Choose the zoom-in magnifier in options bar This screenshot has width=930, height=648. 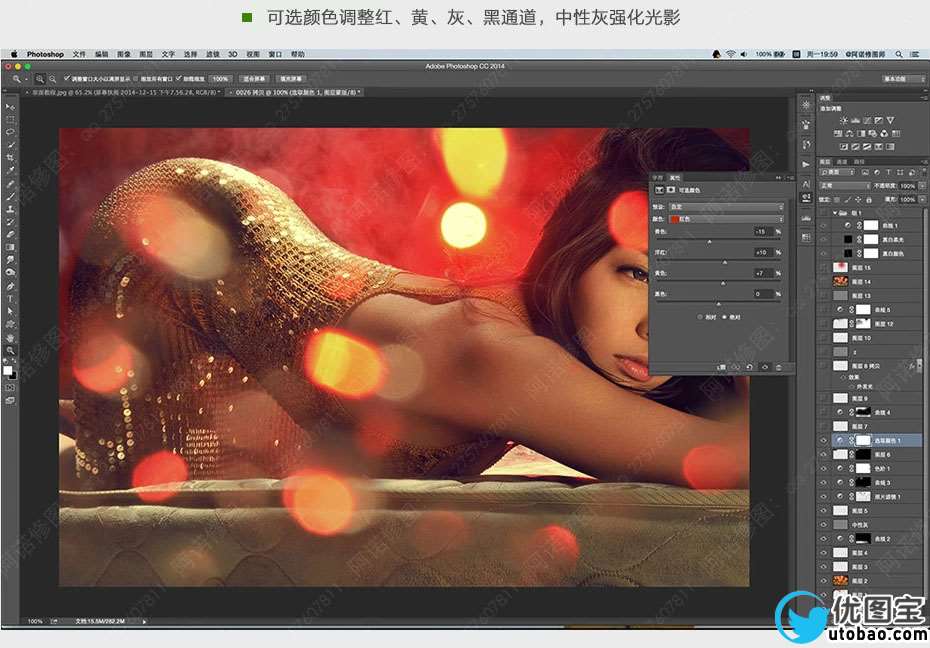point(40,78)
